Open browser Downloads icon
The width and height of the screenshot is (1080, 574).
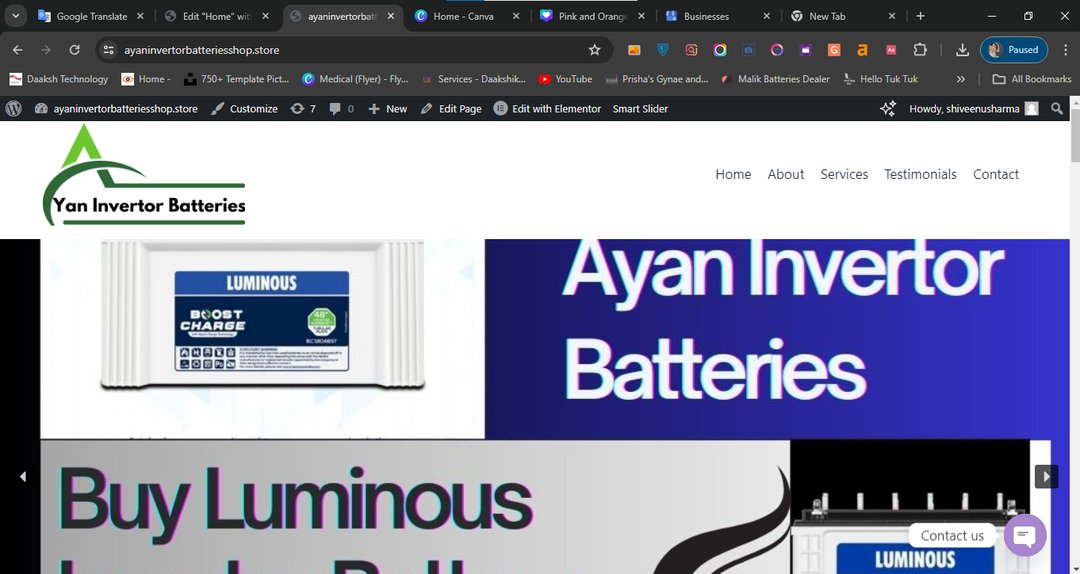coord(962,50)
